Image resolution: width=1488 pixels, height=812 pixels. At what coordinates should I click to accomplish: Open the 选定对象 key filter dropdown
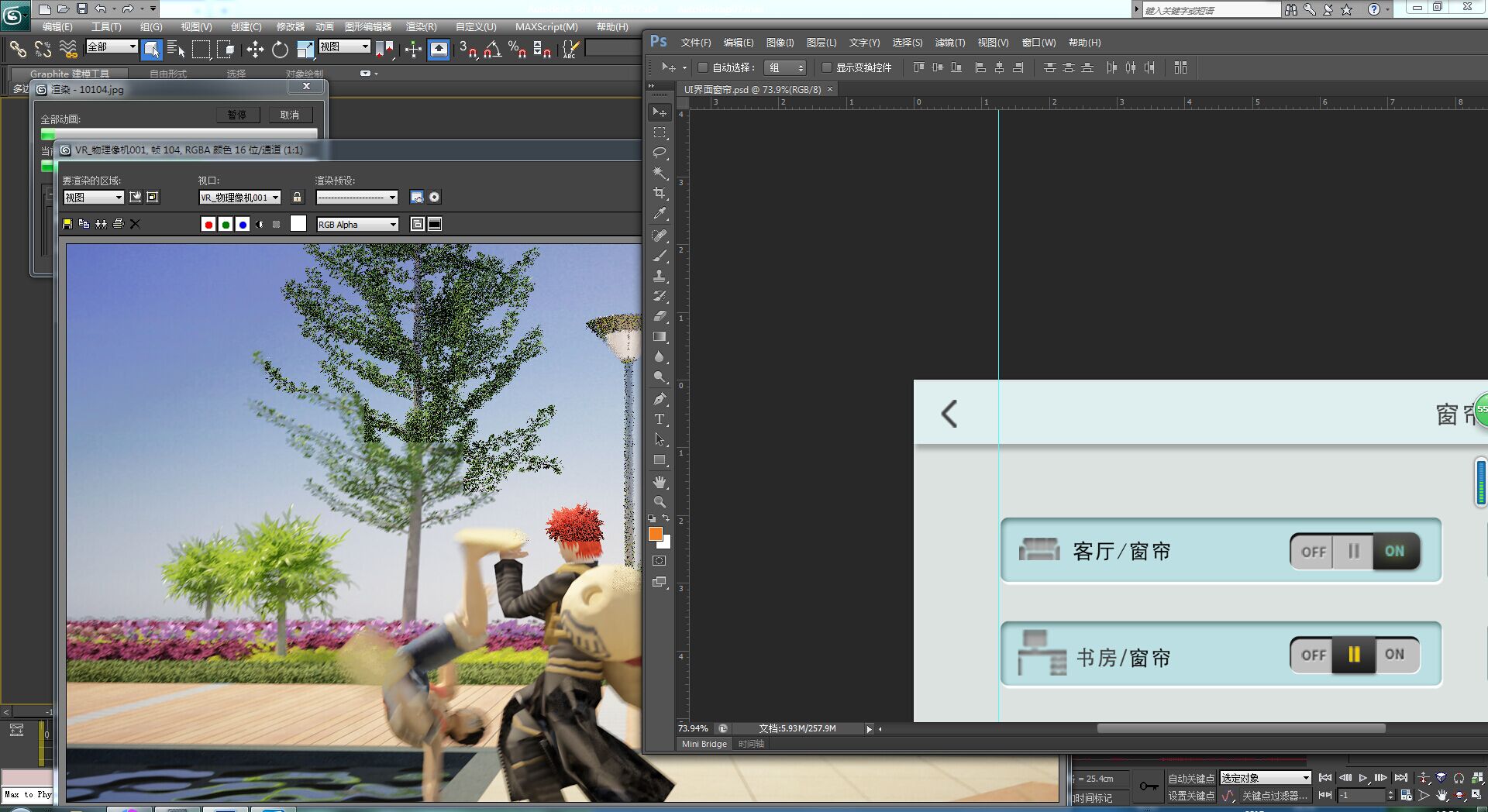1266,778
